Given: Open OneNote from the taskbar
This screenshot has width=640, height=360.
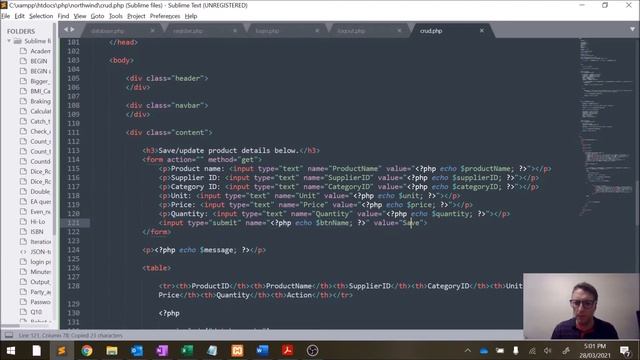Looking at the screenshot, I should 162,351.
